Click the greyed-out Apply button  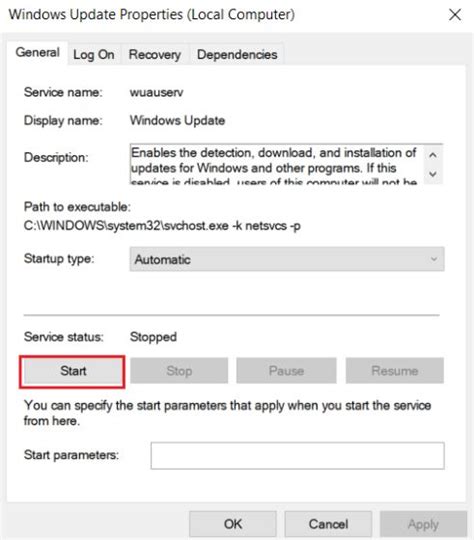point(423,524)
